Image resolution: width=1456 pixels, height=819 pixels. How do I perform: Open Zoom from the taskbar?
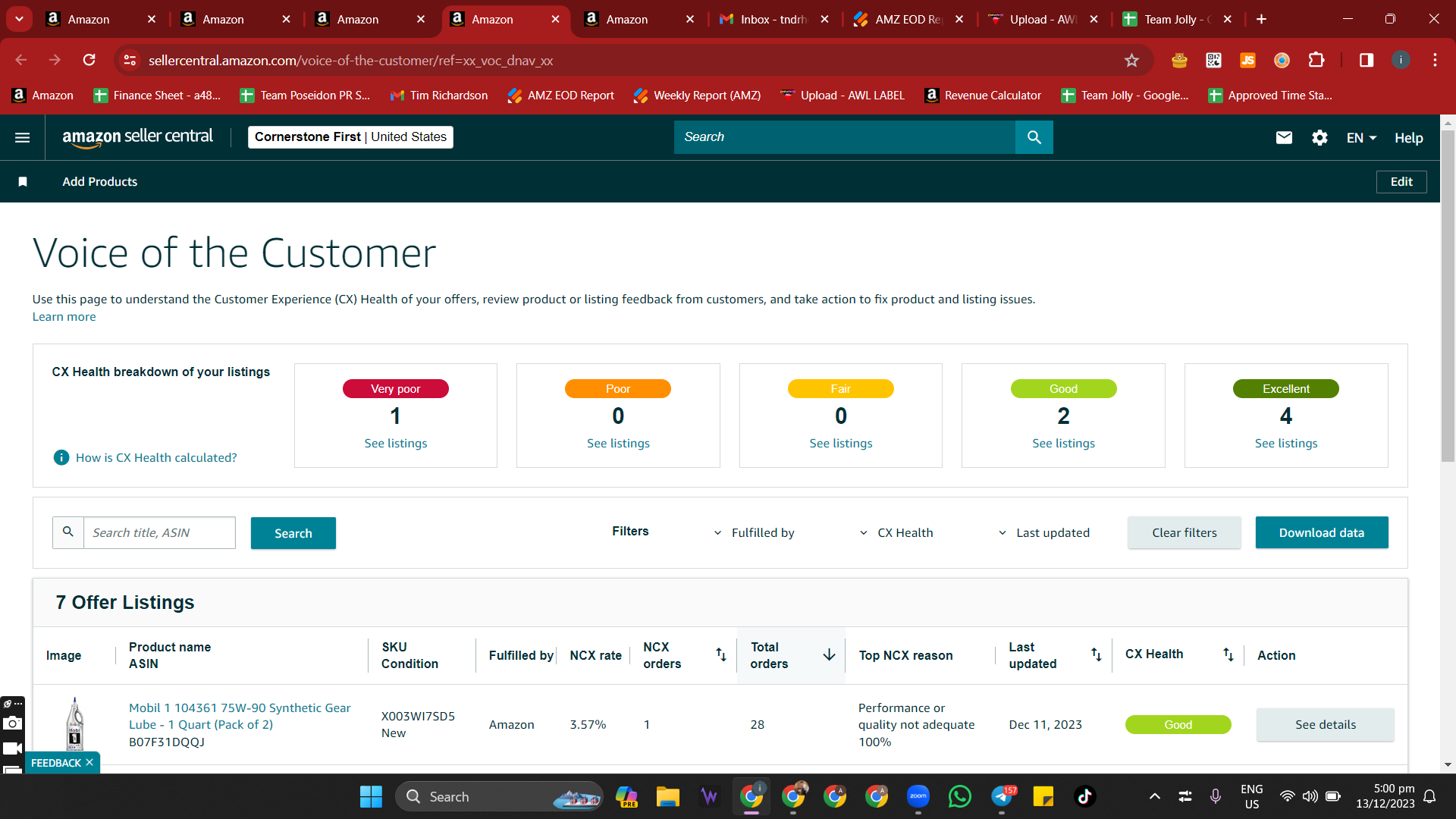point(918,796)
